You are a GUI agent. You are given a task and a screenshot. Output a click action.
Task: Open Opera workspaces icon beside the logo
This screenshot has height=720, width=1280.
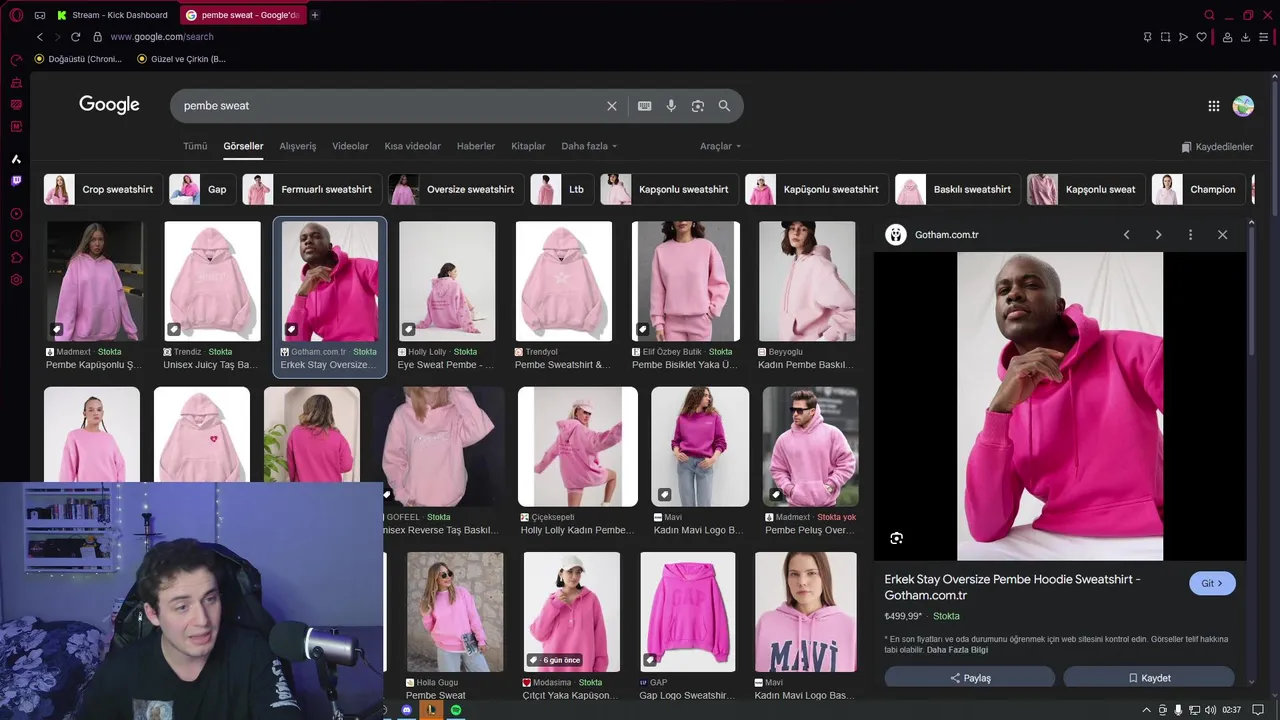point(40,15)
